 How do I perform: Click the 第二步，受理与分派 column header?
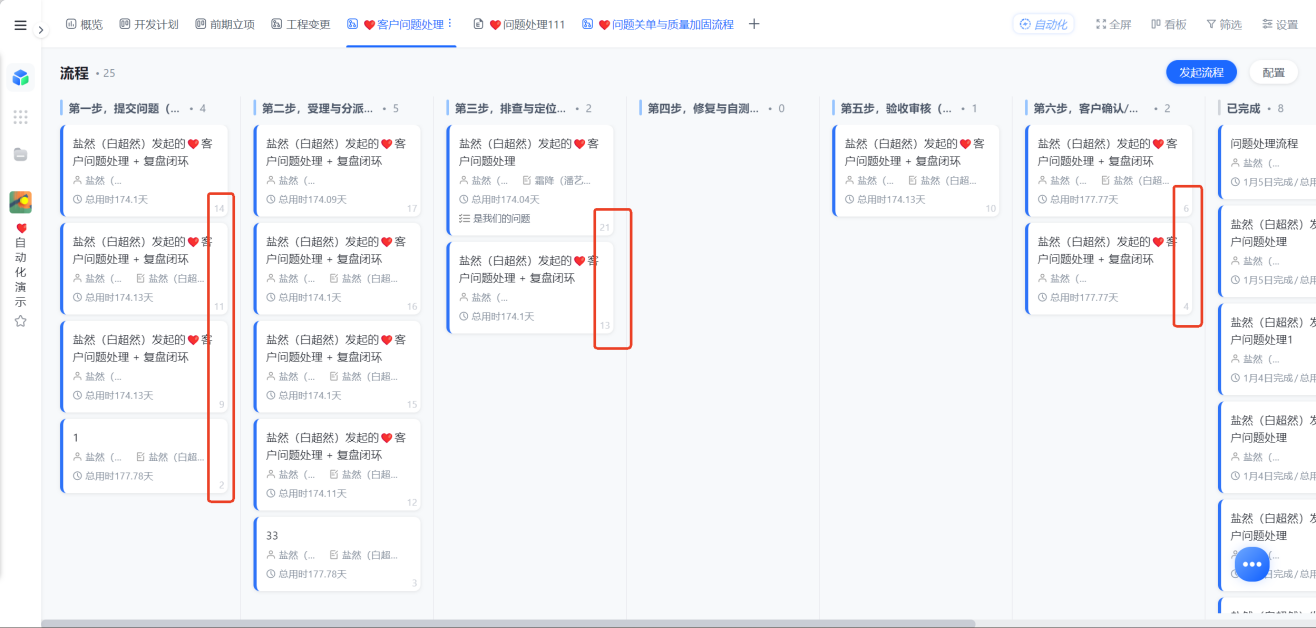(318, 108)
